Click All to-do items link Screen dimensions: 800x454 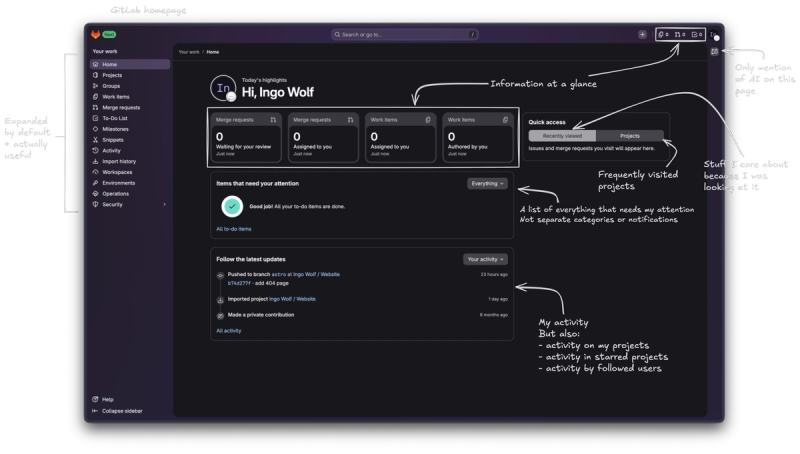[x=234, y=229]
